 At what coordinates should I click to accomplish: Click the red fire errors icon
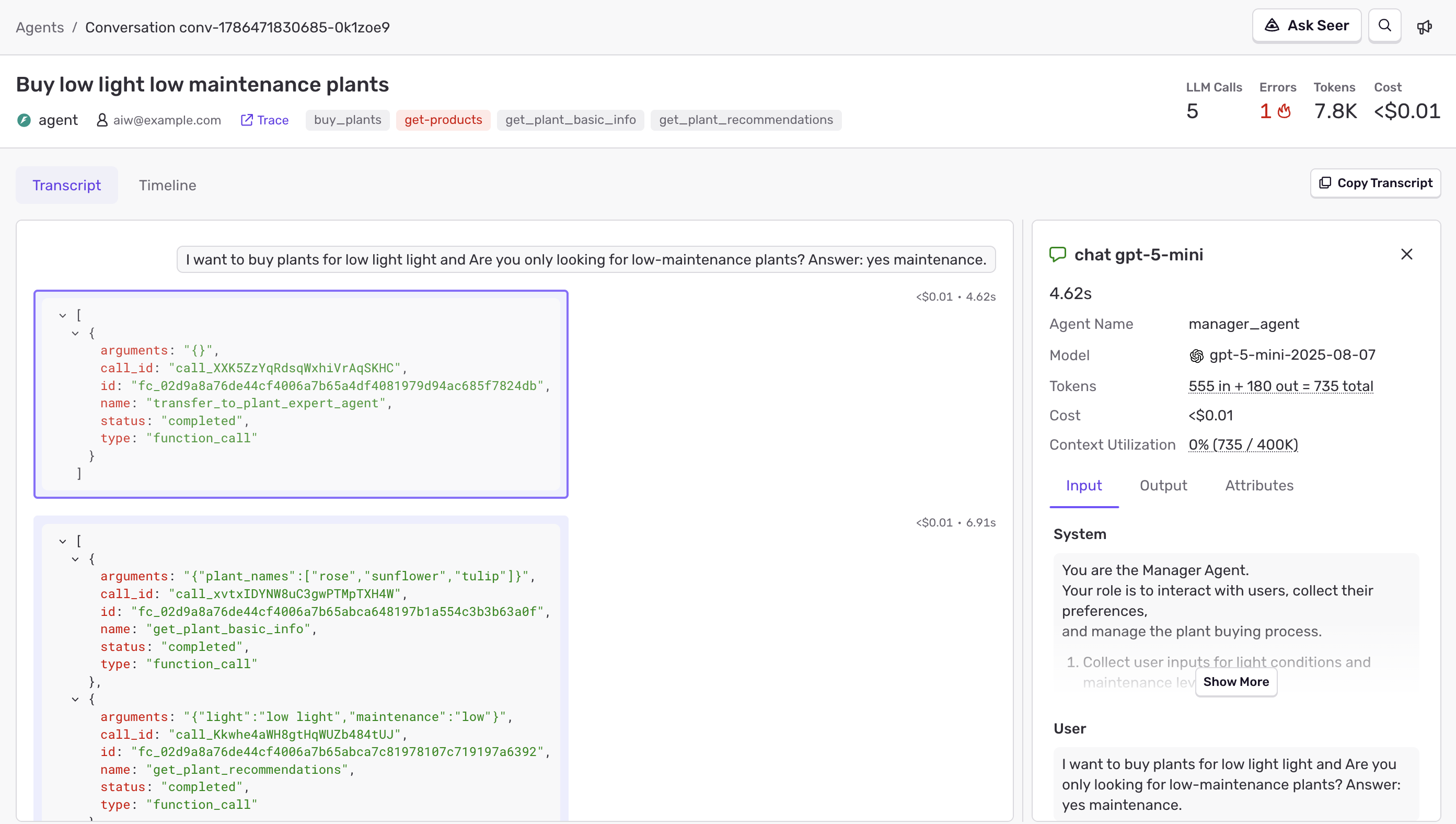1284,111
